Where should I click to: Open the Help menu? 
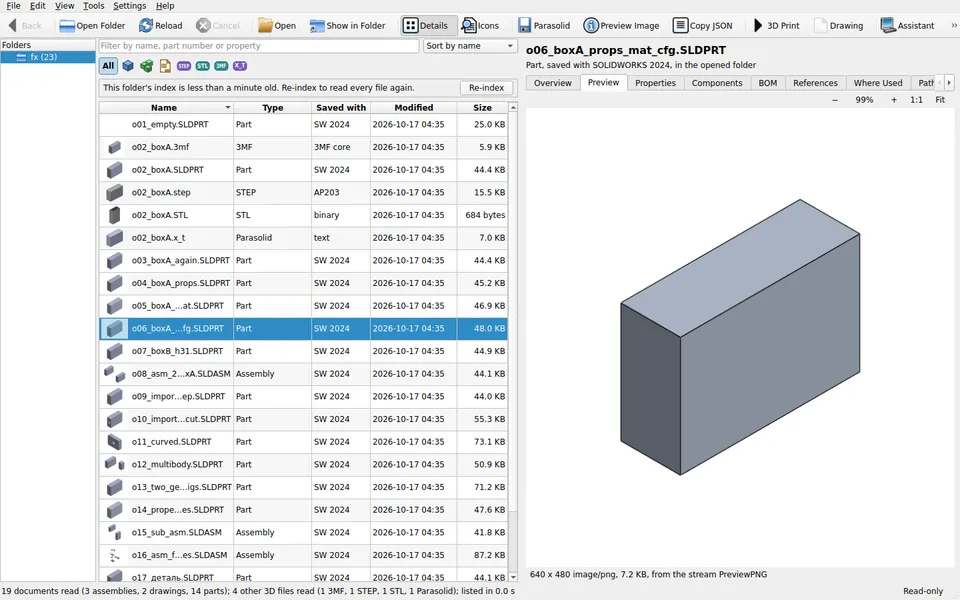[165, 6]
